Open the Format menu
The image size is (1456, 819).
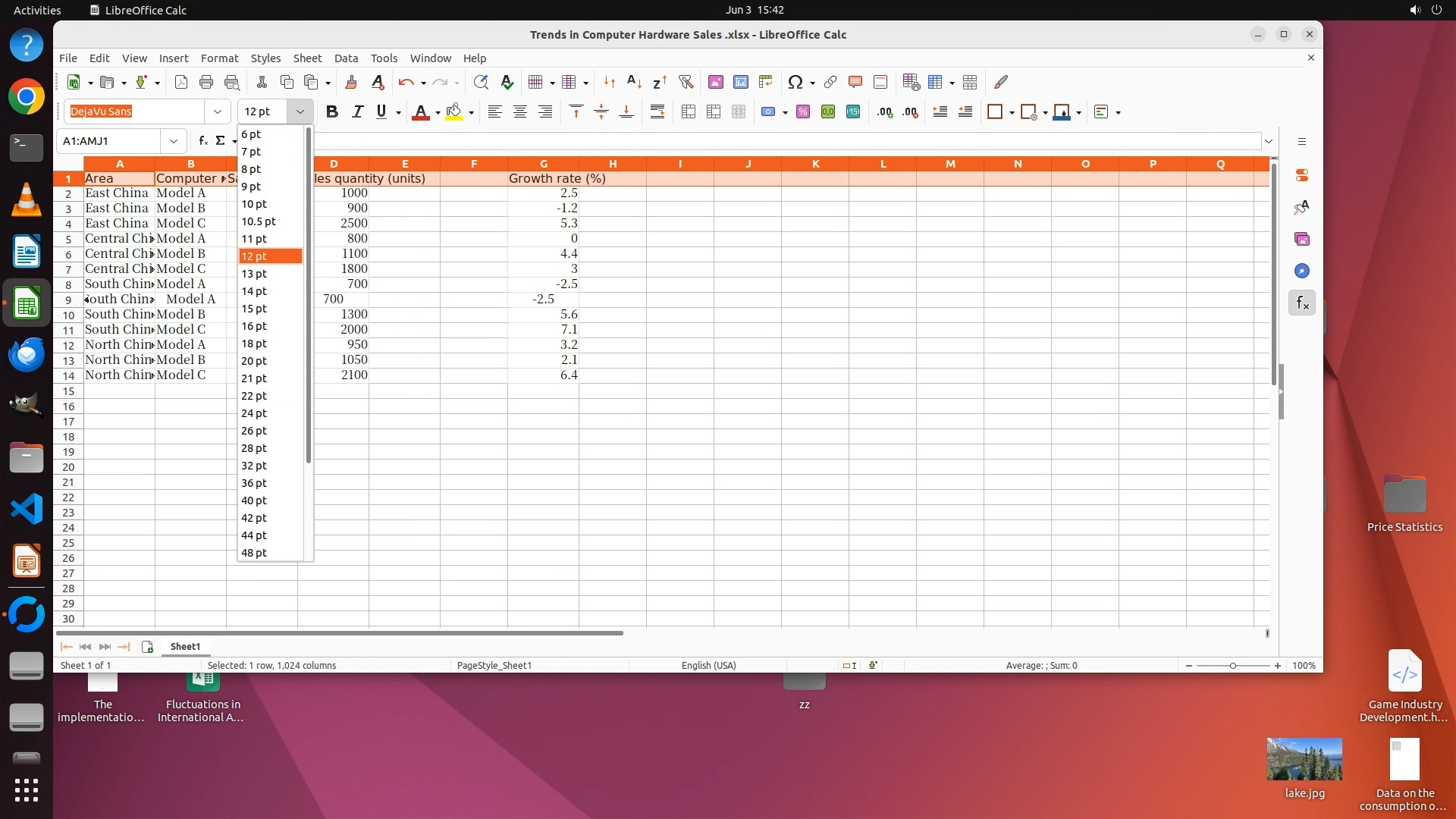[219, 58]
